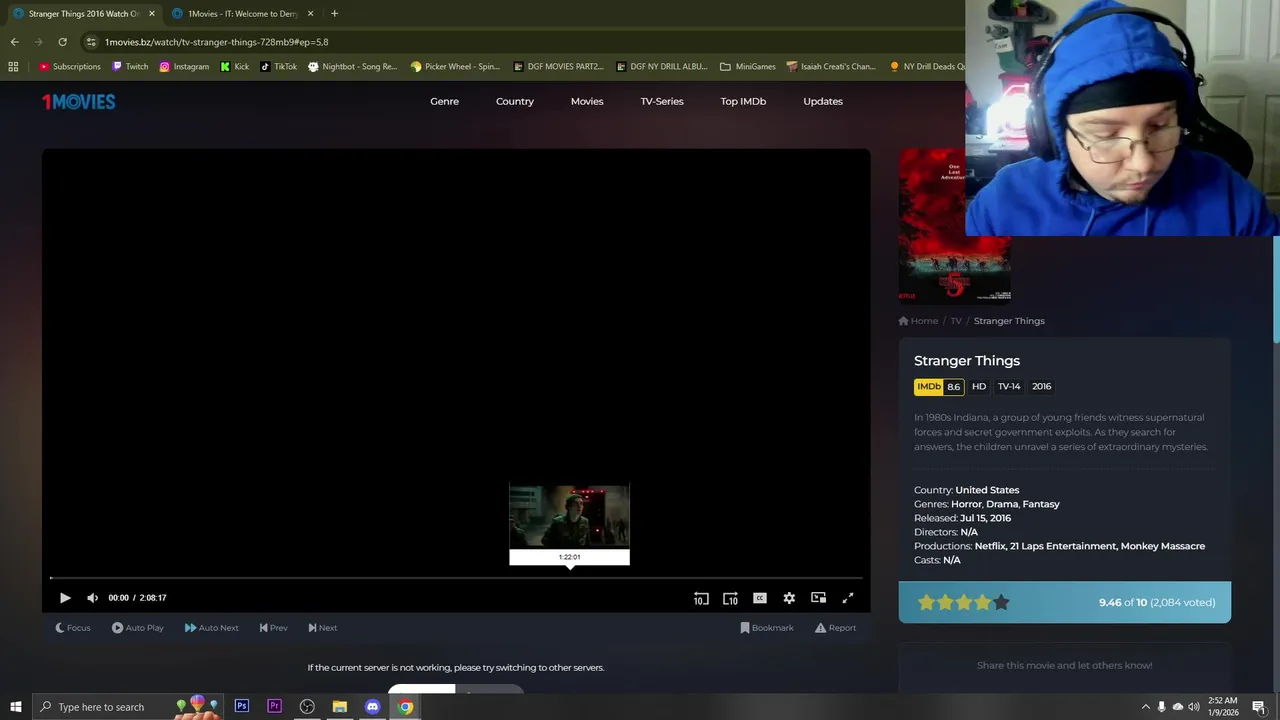Open File Explorer from taskbar

pos(340,707)
